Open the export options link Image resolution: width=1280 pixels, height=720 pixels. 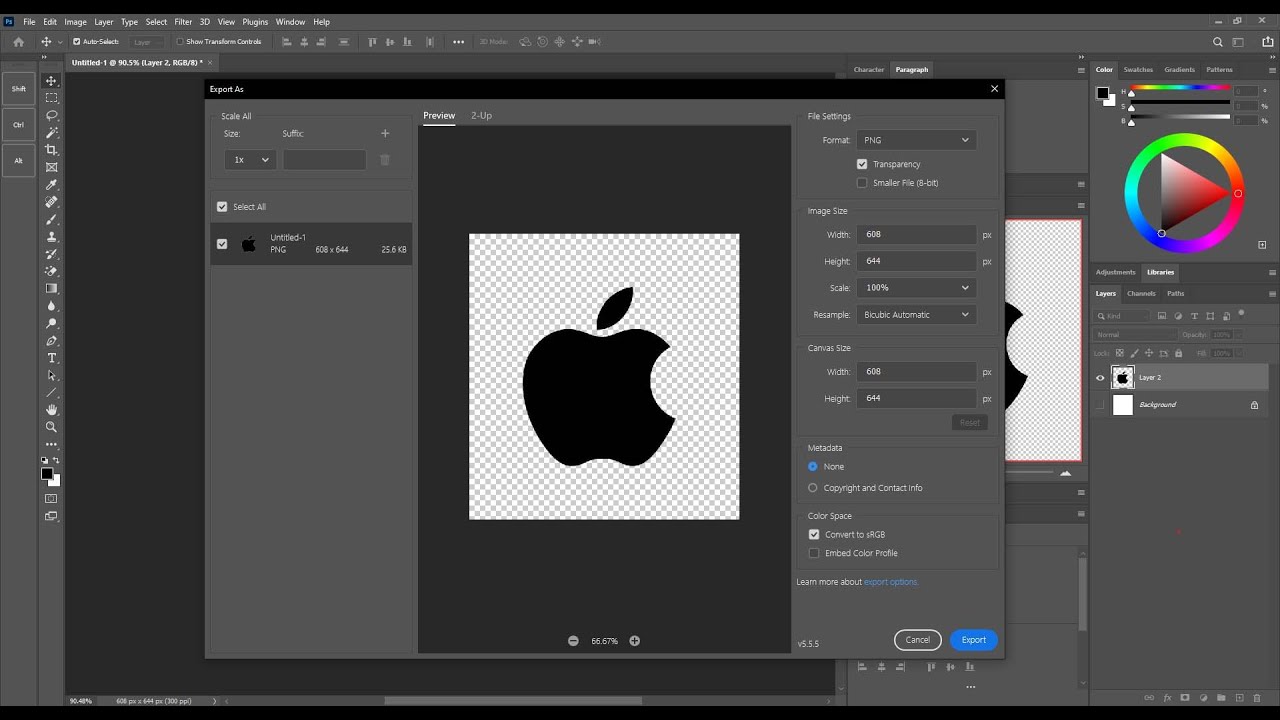pyautogui.click(x=891, y=582)
